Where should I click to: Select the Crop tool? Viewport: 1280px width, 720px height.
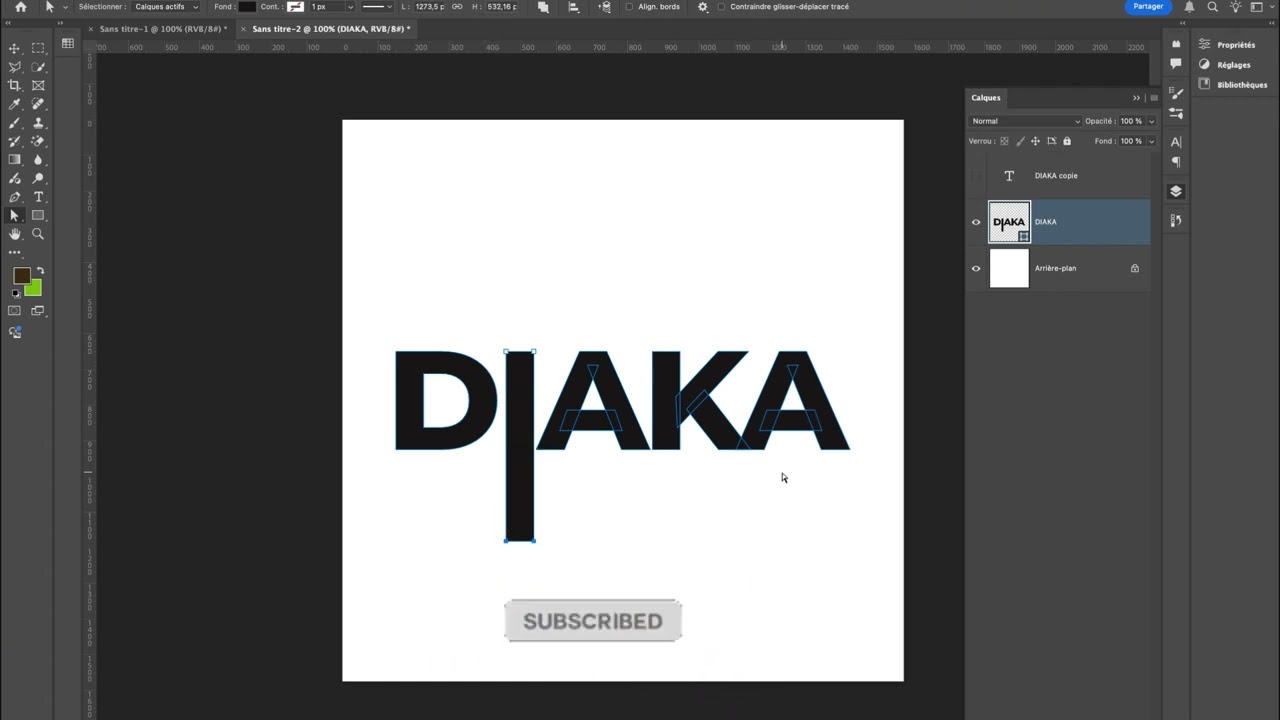tap(14, 85)
